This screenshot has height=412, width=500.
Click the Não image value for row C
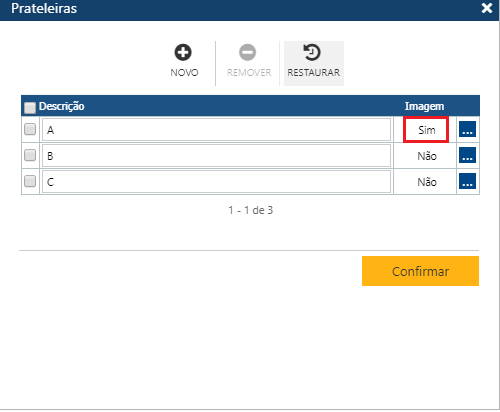(427, 182)
